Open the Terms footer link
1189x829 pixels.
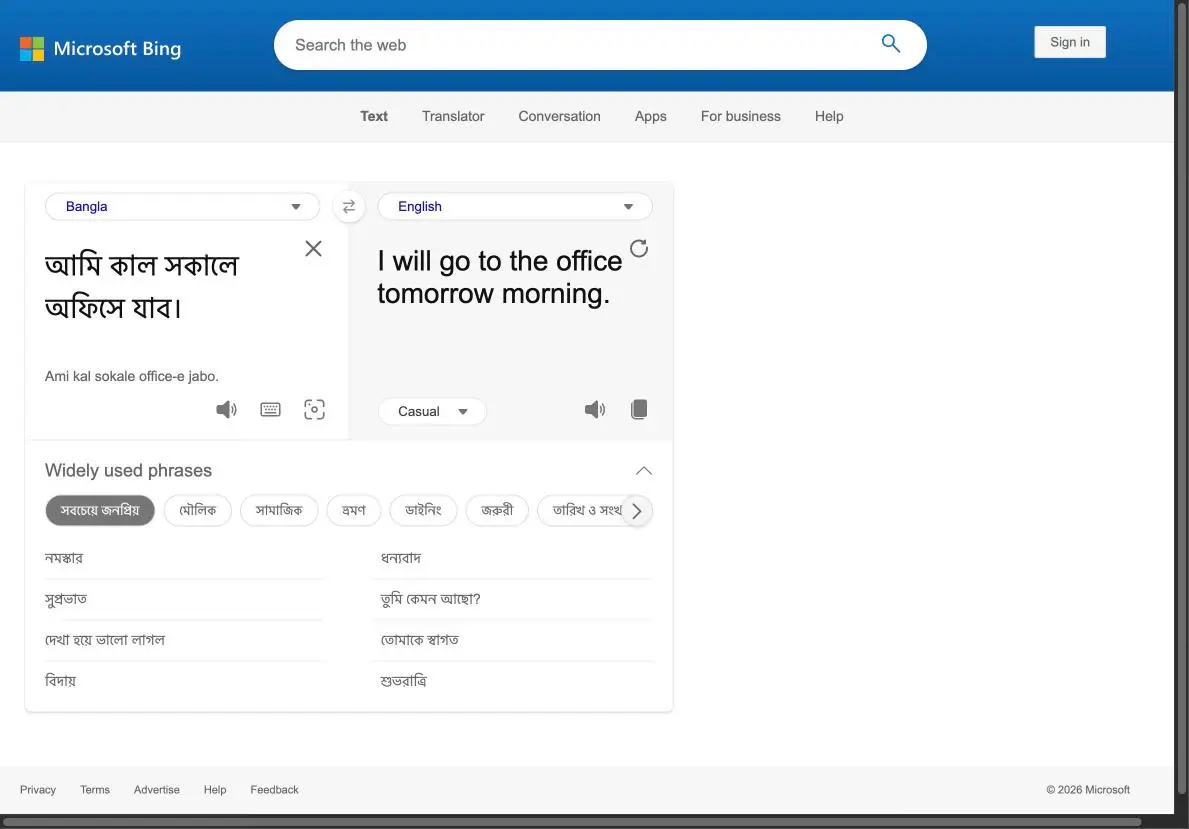coord(95,790)
